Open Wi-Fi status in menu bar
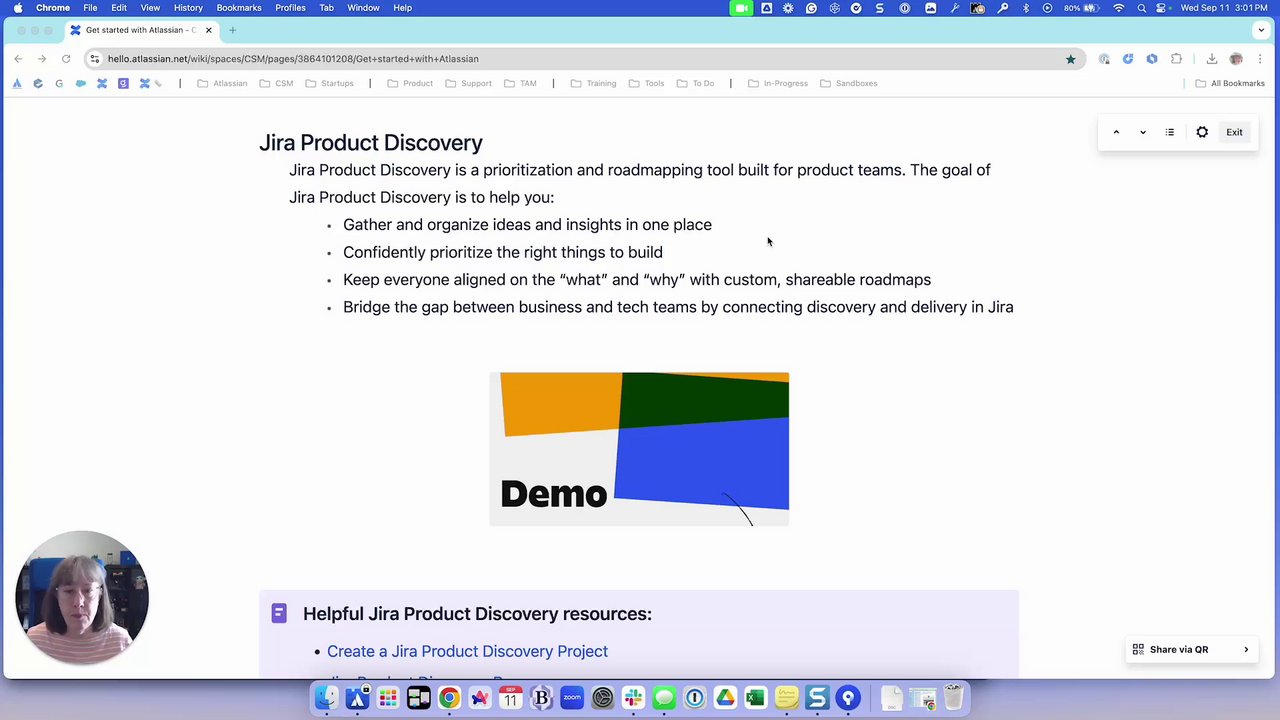This screenshot has width=1280, height=720. (x=1118, y=8)
